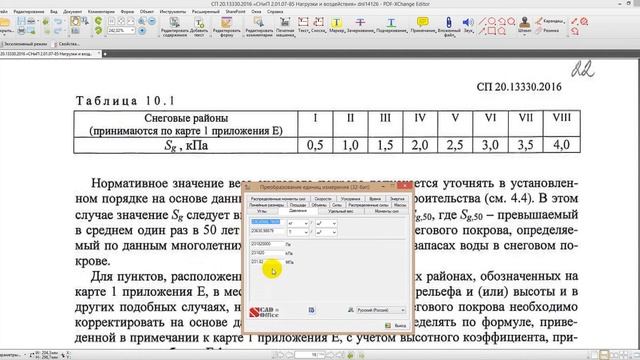Select the Pencil drawing tool
The width and height of the screenshot is (640, 360).
click(551, 21)
